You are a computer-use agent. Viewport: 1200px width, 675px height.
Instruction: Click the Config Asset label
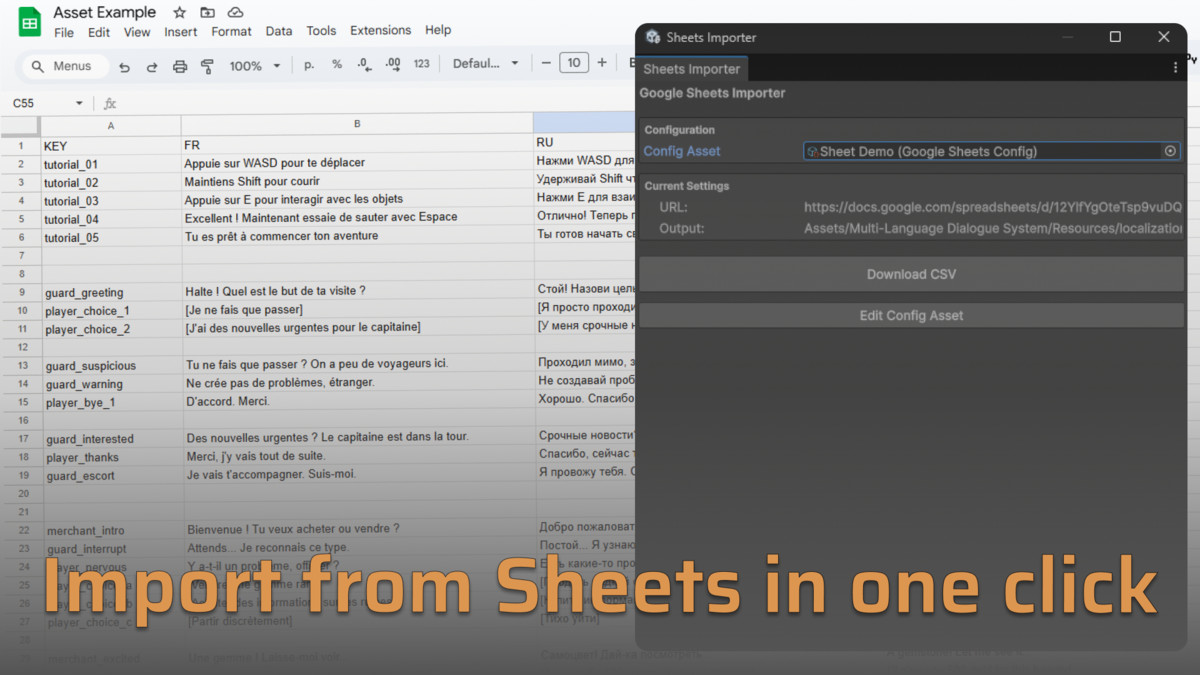(682, 151)
